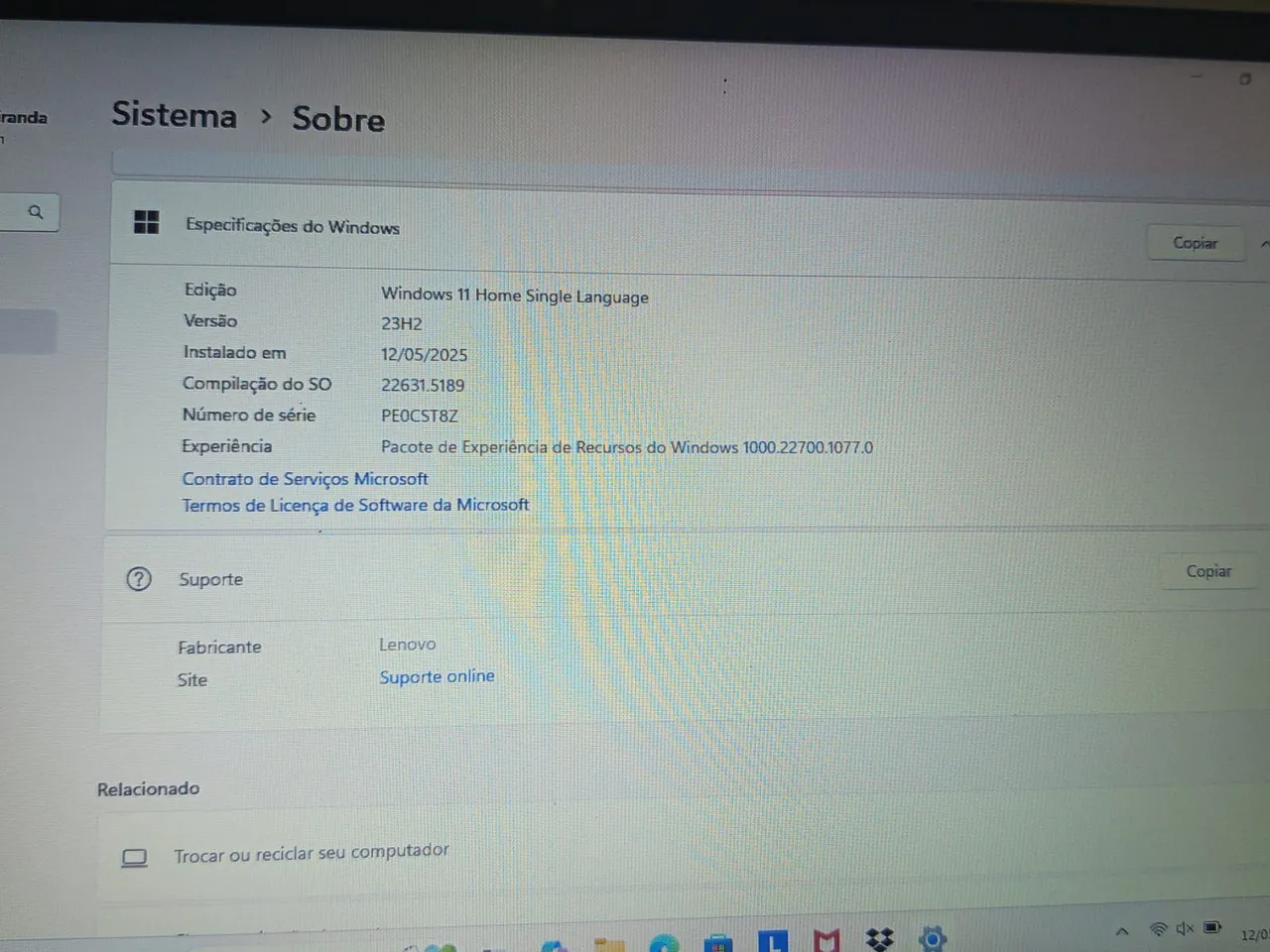Click the Compilação do SO label

(x=257, y=384)
